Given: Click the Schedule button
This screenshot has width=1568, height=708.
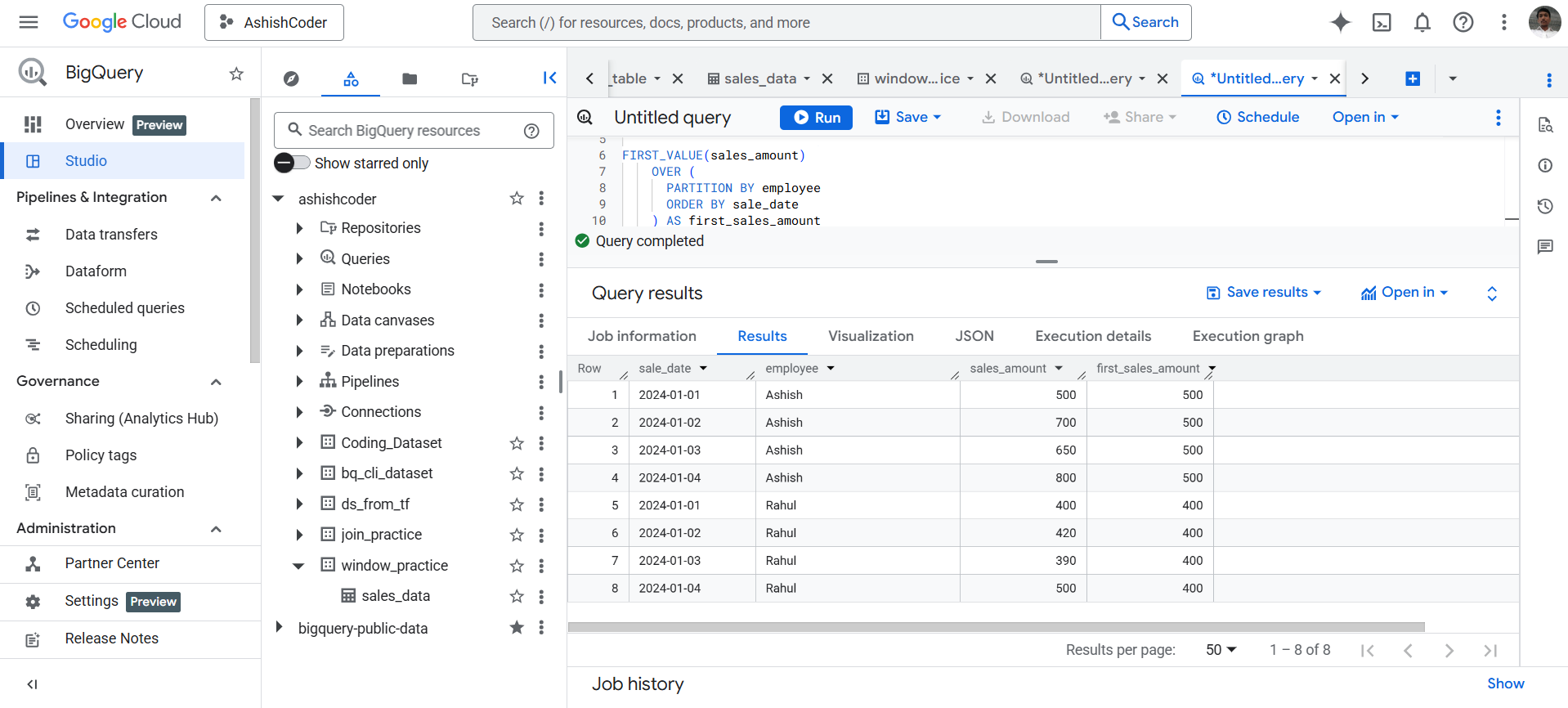Looking at the screenshot, I should point(1257,117).
